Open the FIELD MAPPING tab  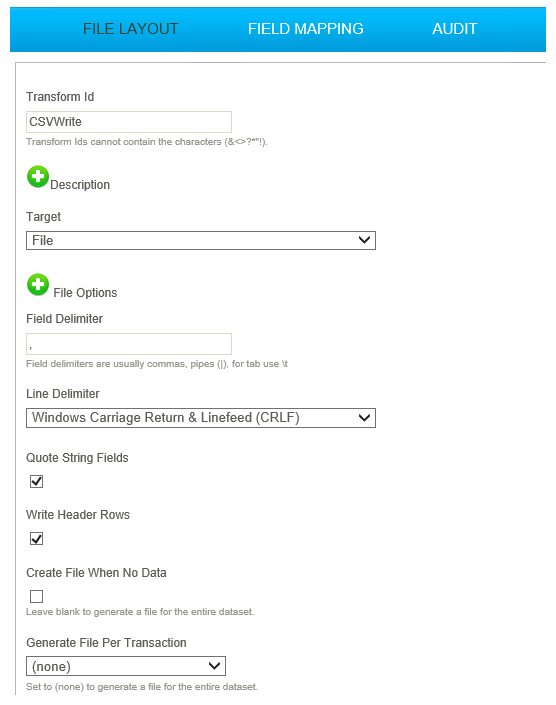coord(306,29)
